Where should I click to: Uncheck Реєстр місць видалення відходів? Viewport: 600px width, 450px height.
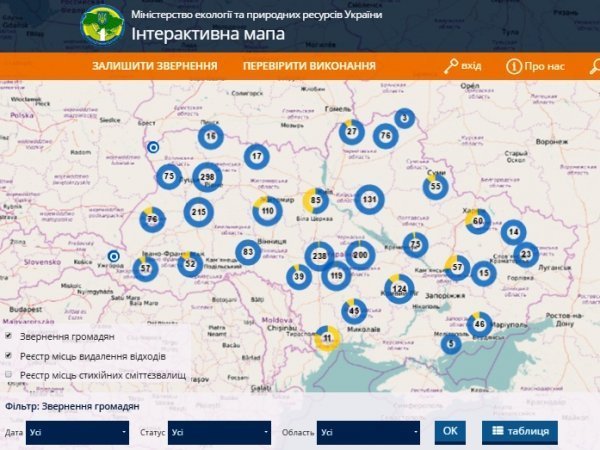(x=9, y=355)
